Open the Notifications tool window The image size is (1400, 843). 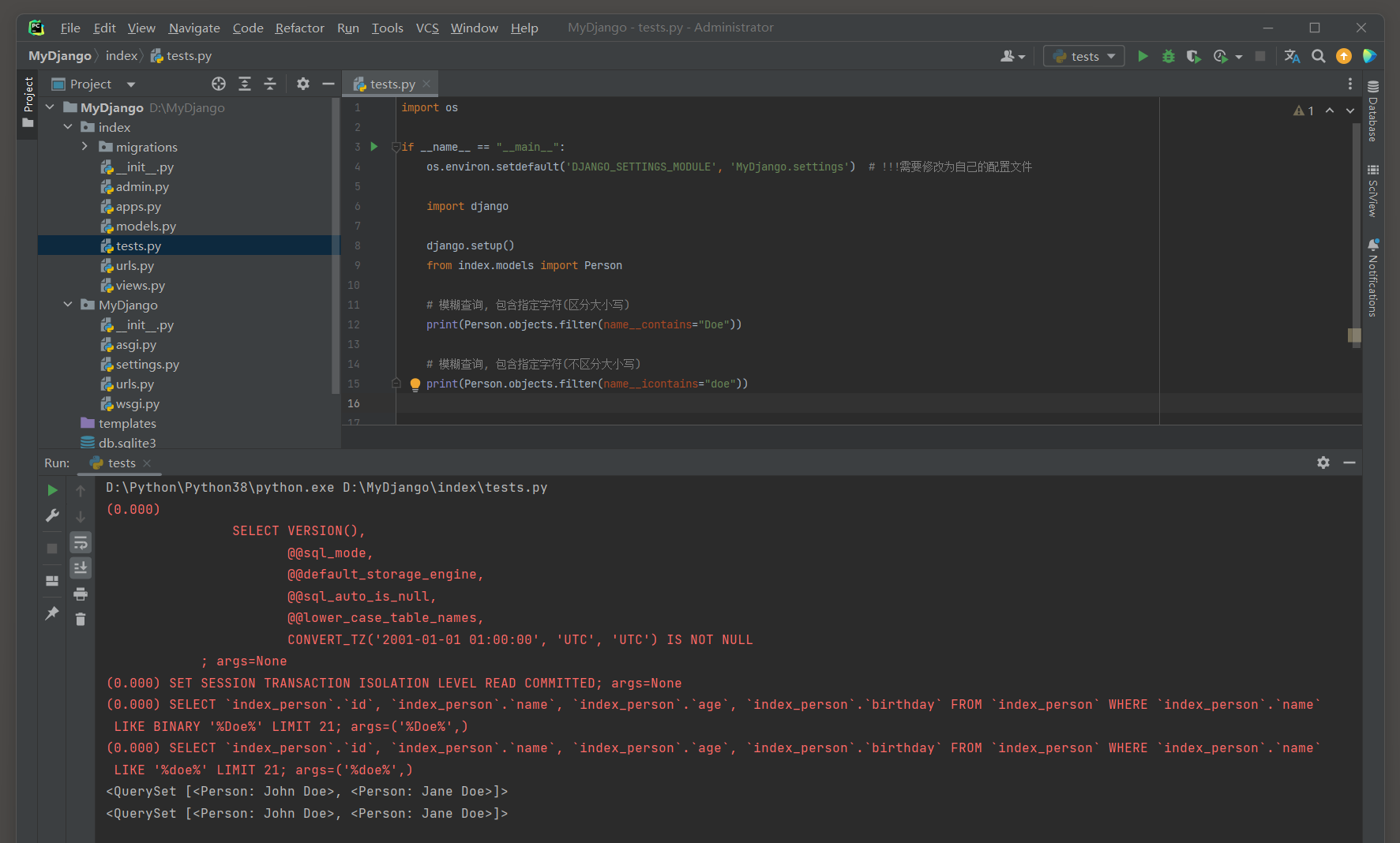click(1373, 278)
